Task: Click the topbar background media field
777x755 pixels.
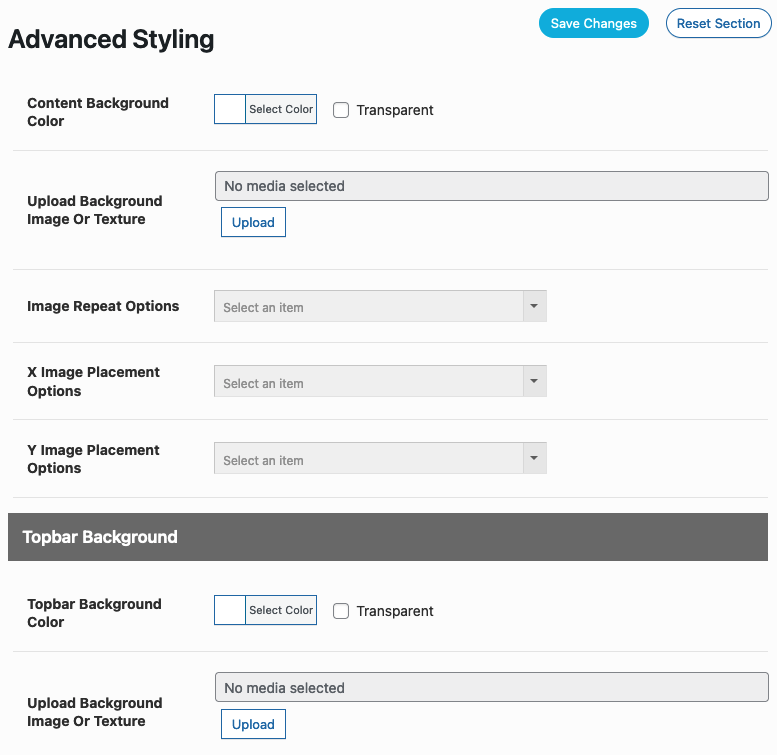Action: click(x=492, y=687)
